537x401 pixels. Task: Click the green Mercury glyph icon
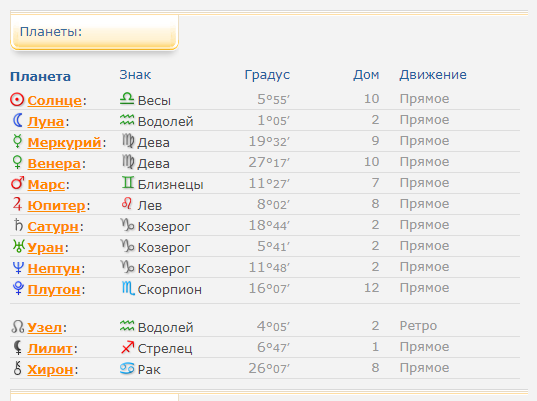(x=17, y=141)
